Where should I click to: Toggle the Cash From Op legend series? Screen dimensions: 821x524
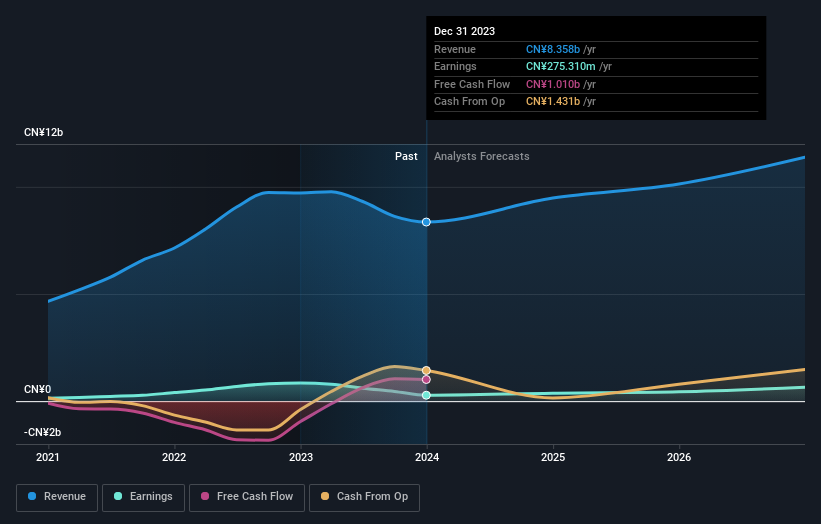[364, 497]
